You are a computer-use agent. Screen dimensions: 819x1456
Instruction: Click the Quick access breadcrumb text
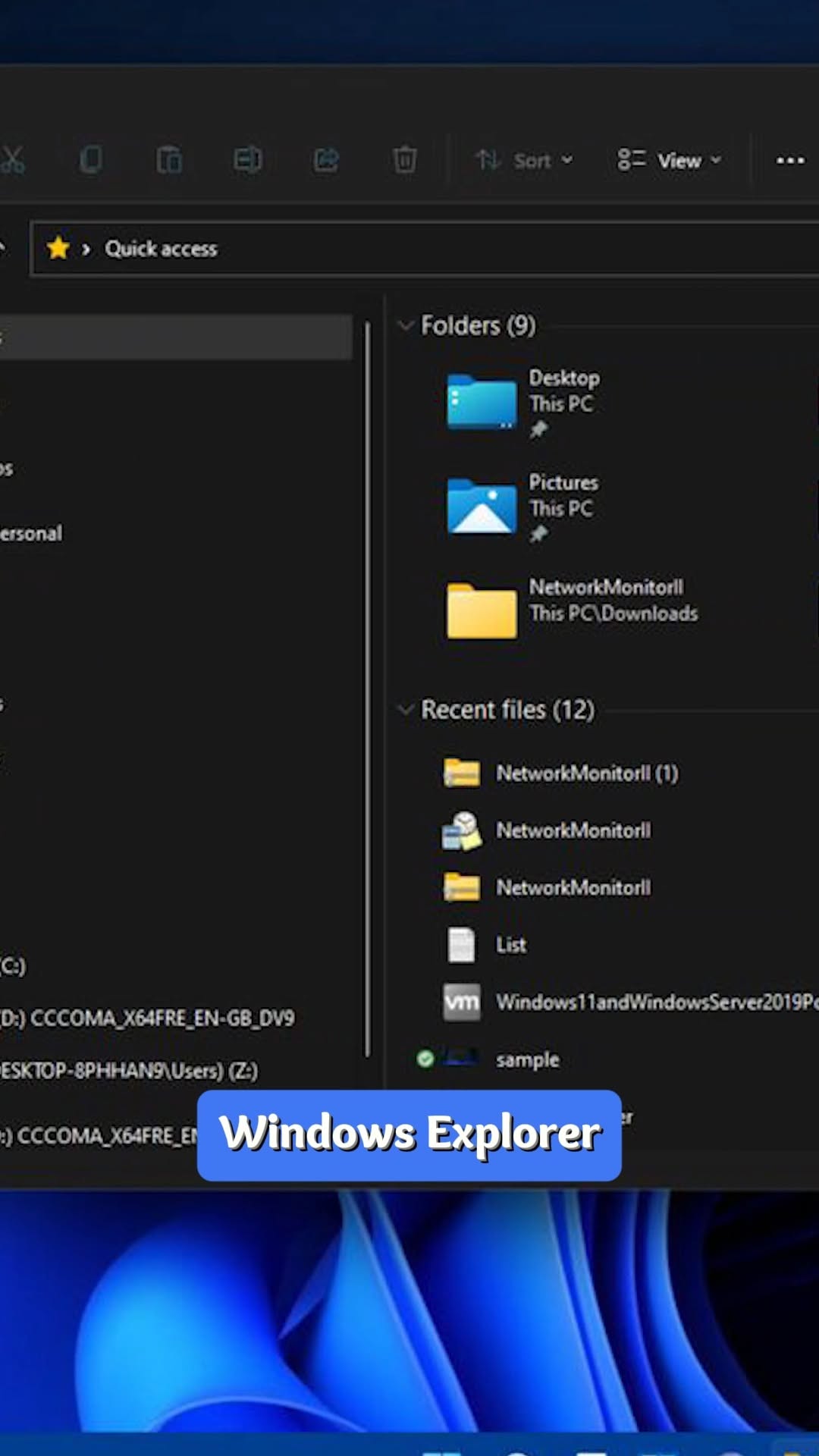point(162,249)
